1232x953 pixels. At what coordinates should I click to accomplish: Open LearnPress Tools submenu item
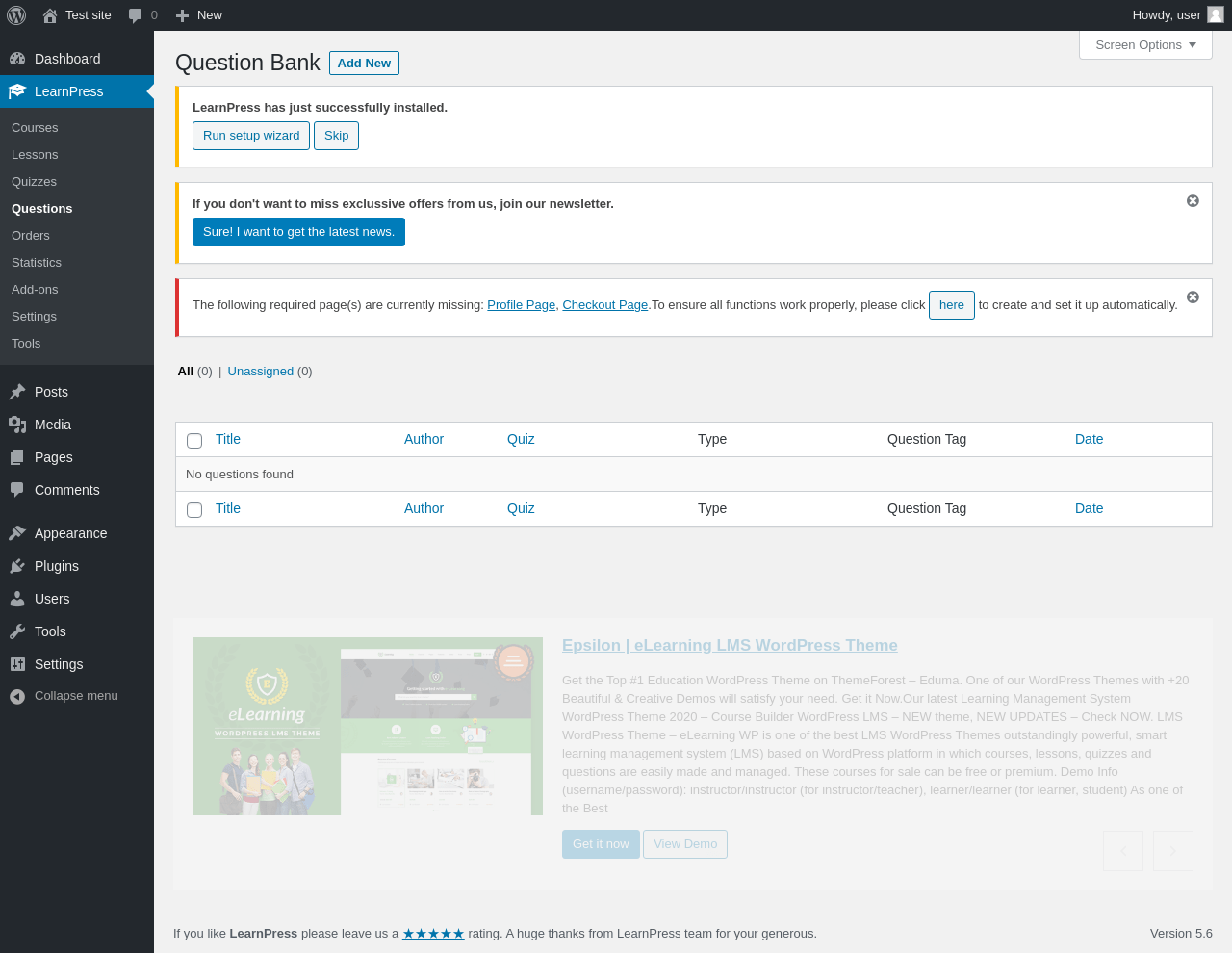pos(26,344)
